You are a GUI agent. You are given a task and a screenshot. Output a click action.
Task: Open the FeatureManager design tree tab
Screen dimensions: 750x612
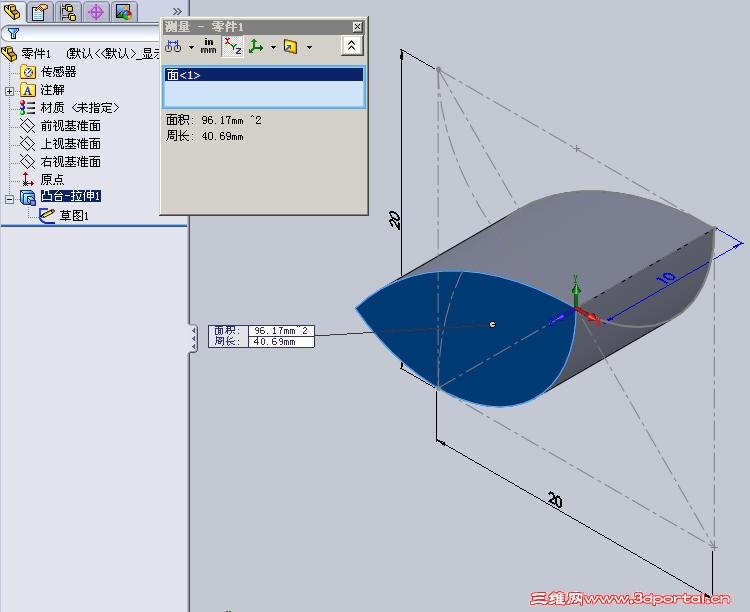[x=12, y=11]
